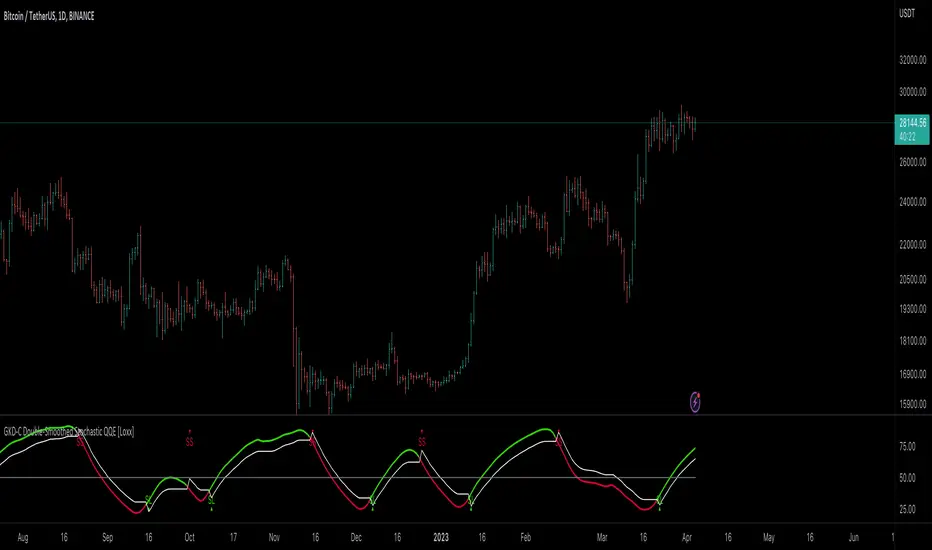Click the 25.00 indicator scale level
Image resolution: width=932 pixels, height=550 pixels.
907,509
